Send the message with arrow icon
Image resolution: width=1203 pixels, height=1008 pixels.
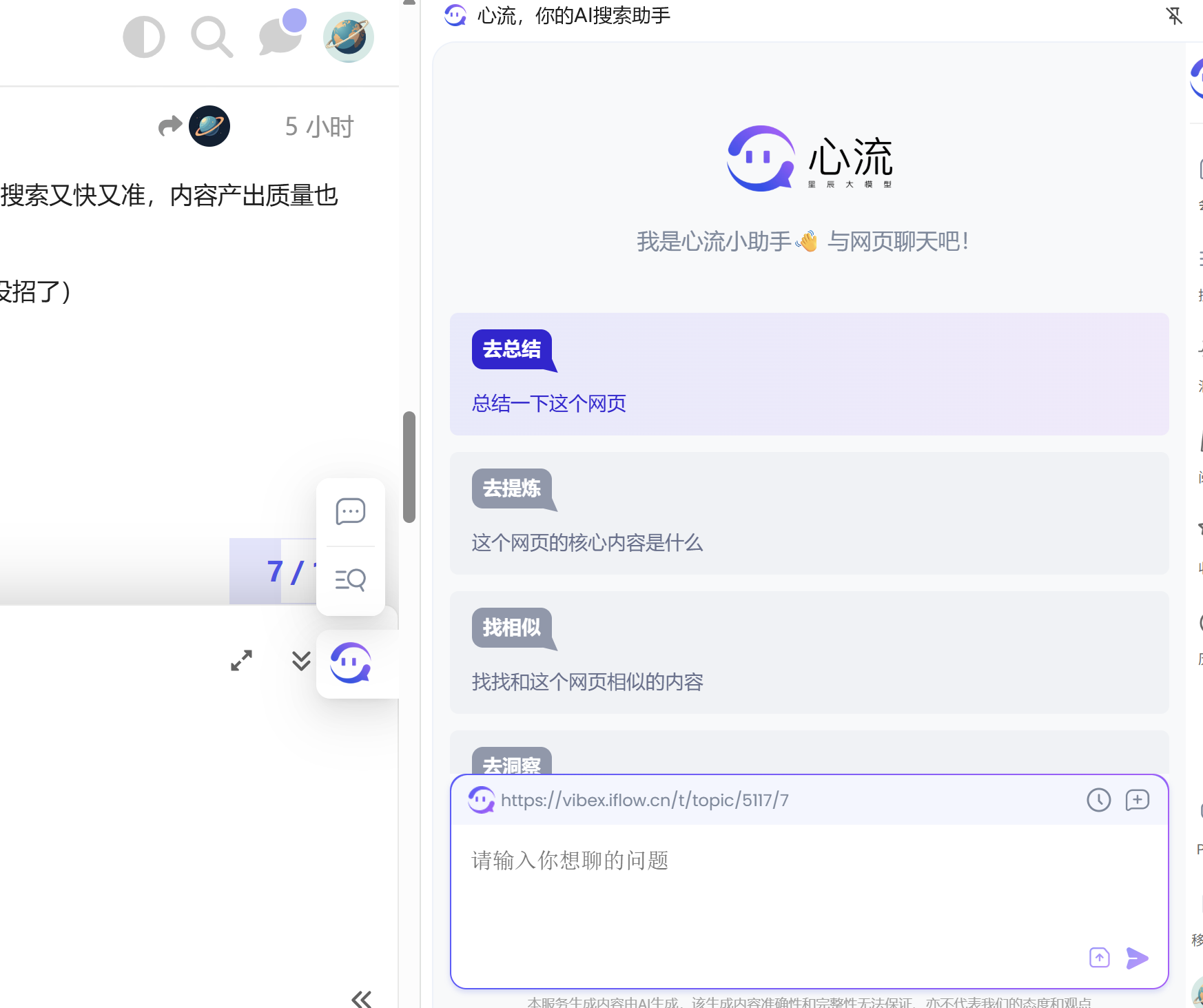tap(1137, 958)
